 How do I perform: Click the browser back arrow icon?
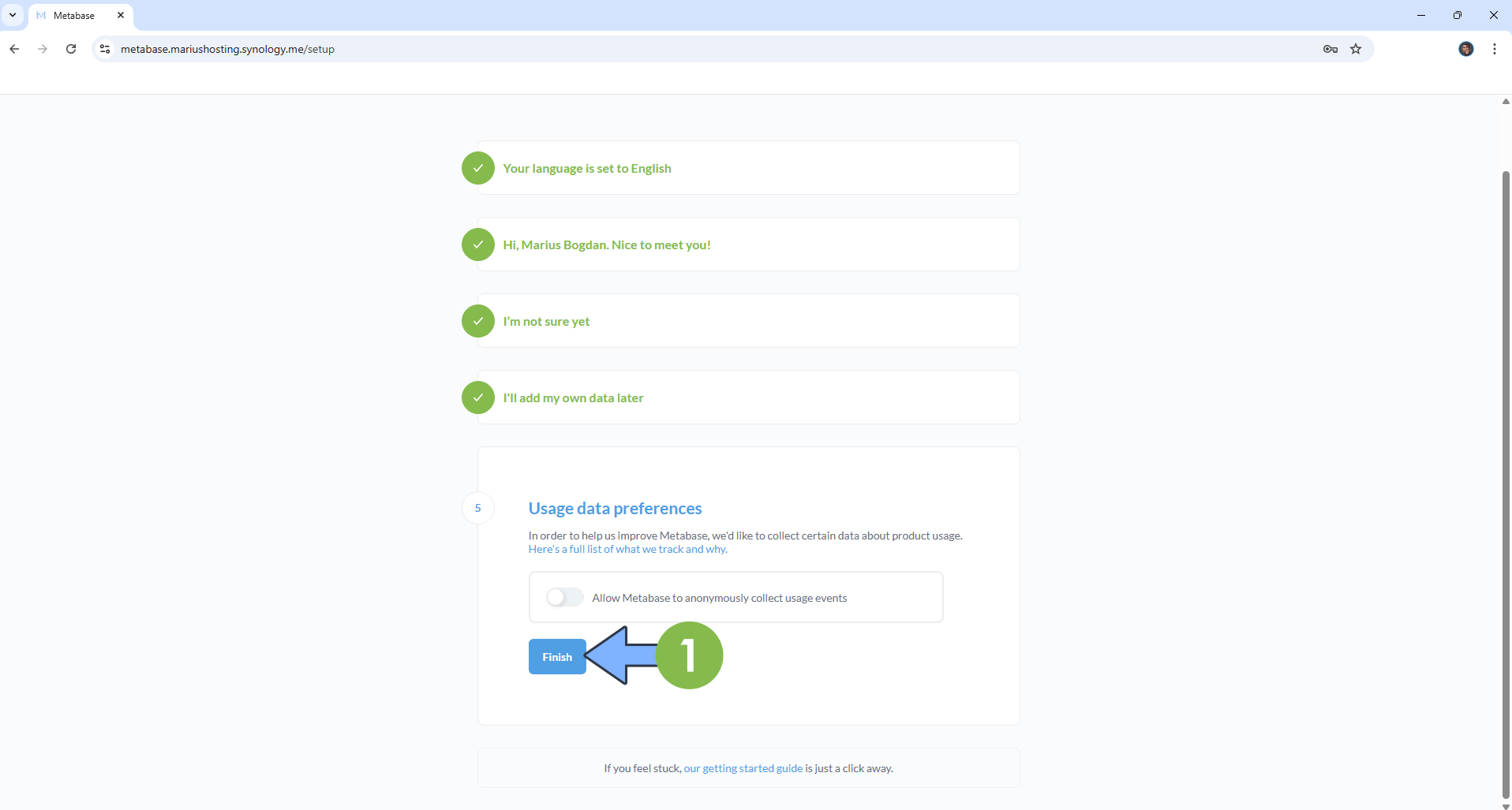tap(14, 49)
